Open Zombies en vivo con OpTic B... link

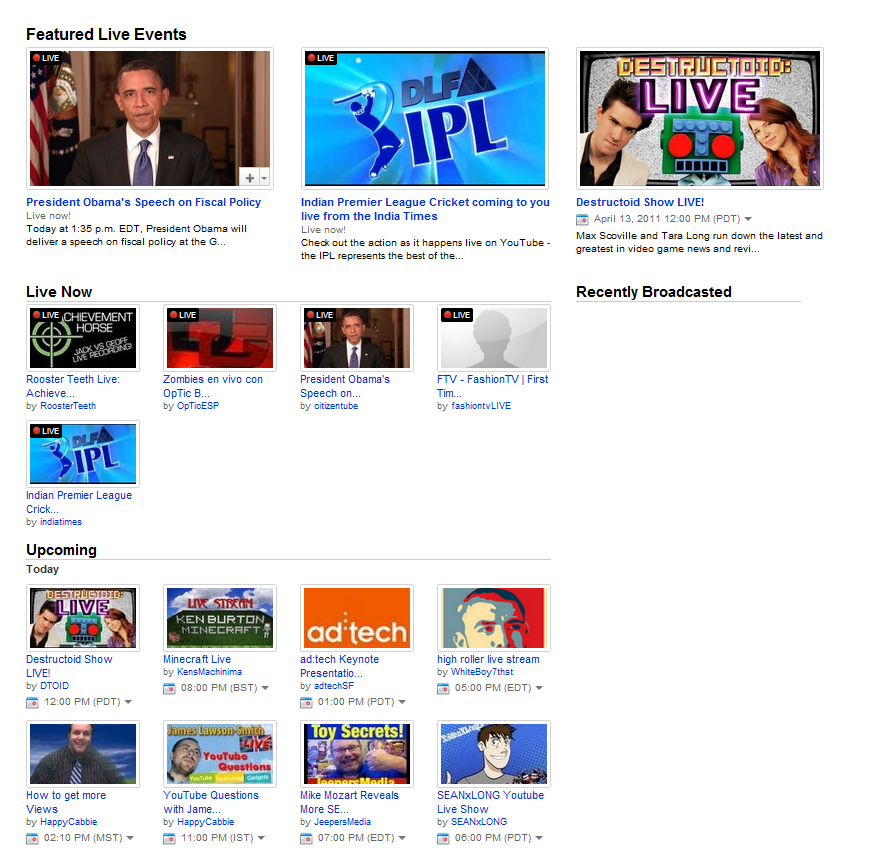pyautogui.click(x=212, y=386)
